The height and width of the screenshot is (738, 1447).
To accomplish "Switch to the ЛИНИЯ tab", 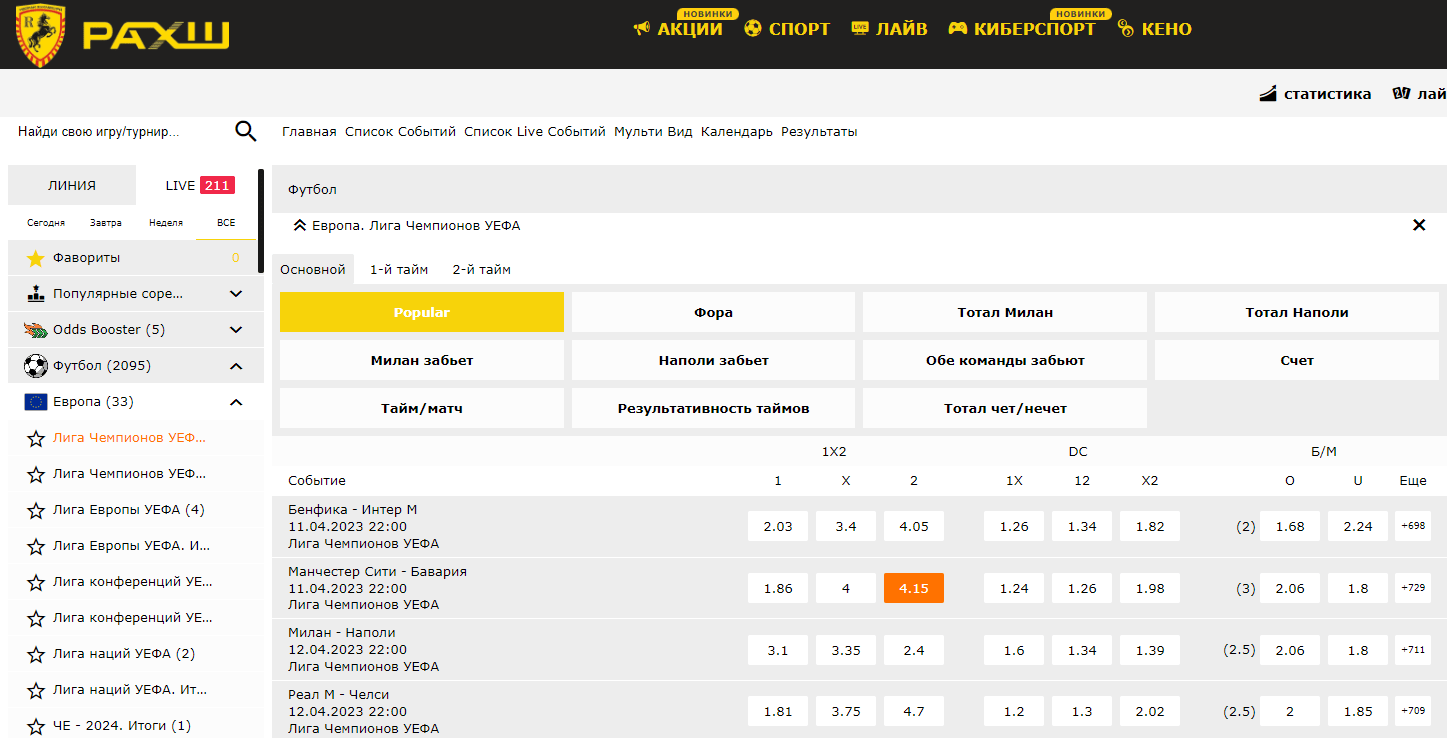I will tap(72, 185).
